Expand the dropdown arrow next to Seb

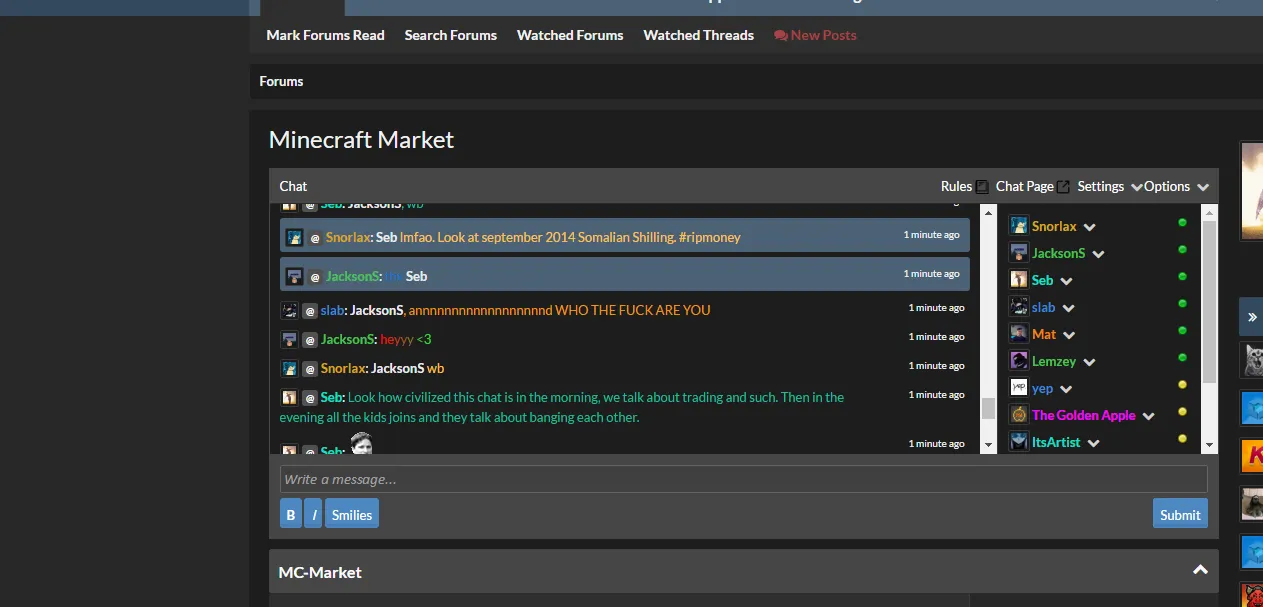1066,282
